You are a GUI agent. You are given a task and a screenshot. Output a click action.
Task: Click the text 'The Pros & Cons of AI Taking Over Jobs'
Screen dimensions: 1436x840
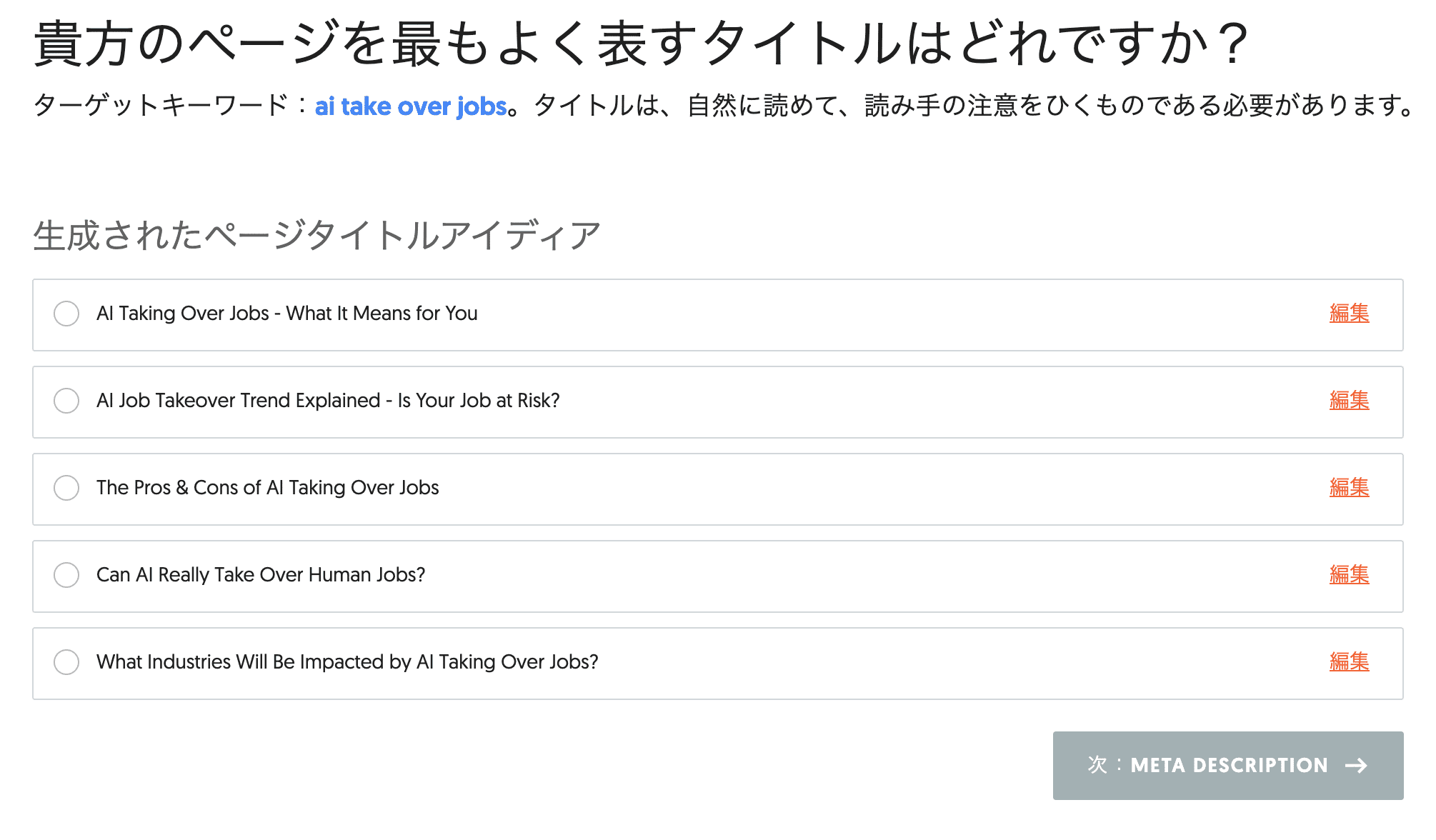[x=268, y=489]
